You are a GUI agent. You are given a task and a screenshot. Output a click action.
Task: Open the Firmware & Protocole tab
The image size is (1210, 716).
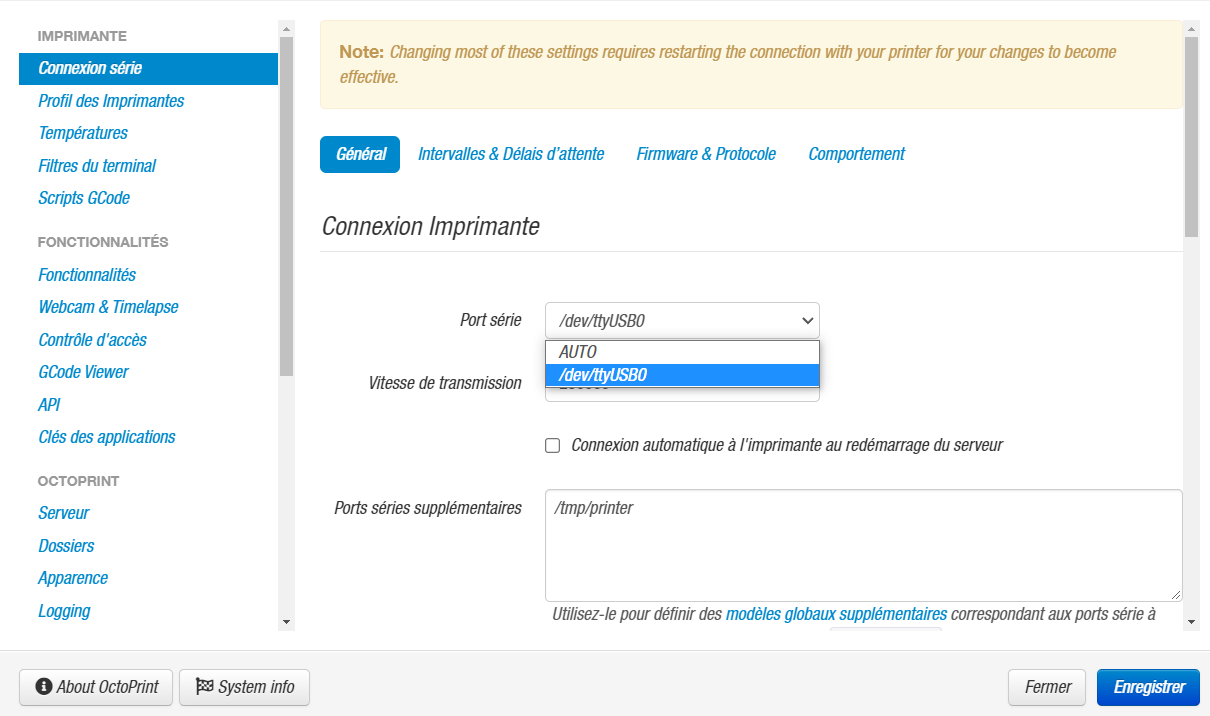point(706,154)
